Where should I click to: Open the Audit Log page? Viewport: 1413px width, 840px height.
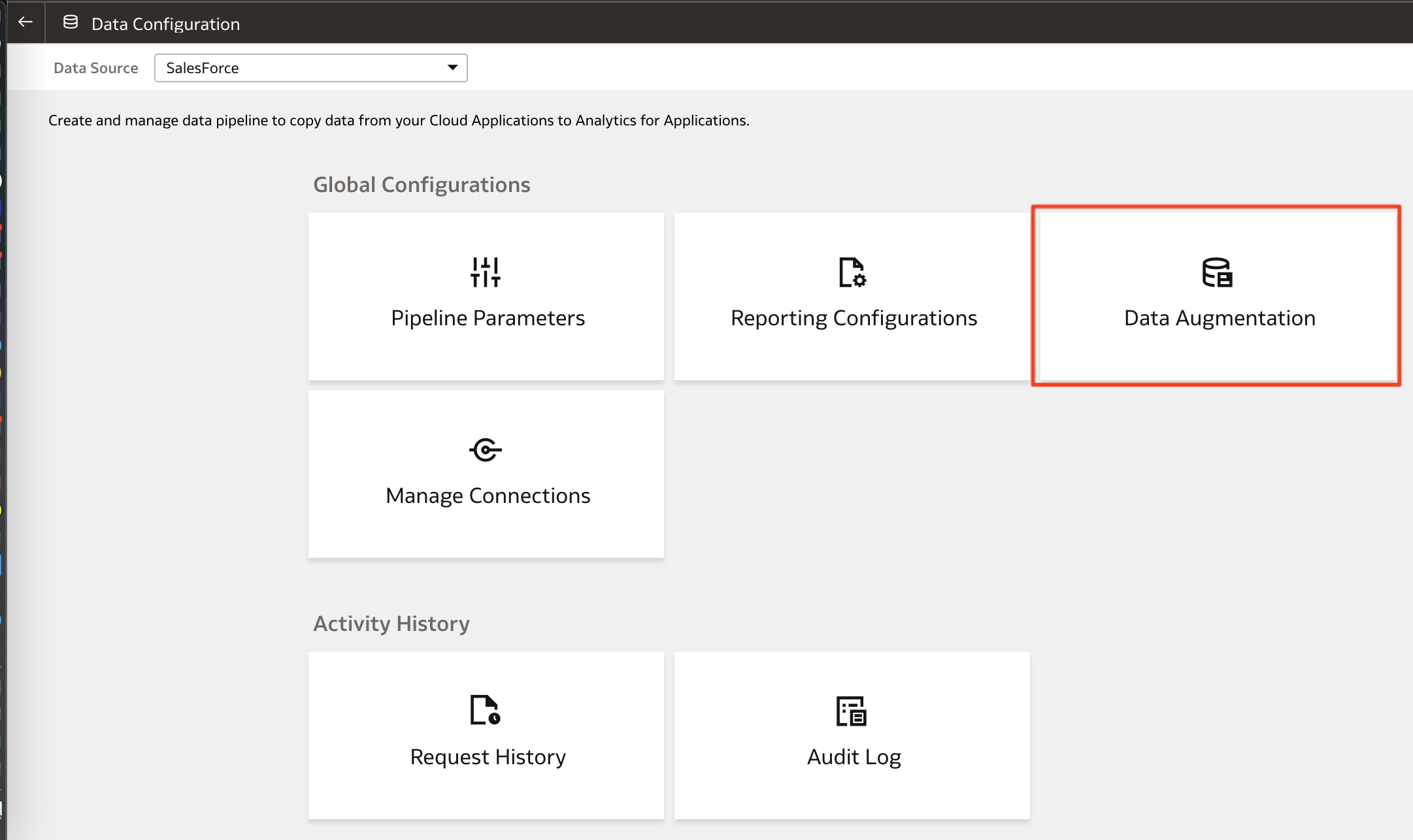[x=852, y=735]
